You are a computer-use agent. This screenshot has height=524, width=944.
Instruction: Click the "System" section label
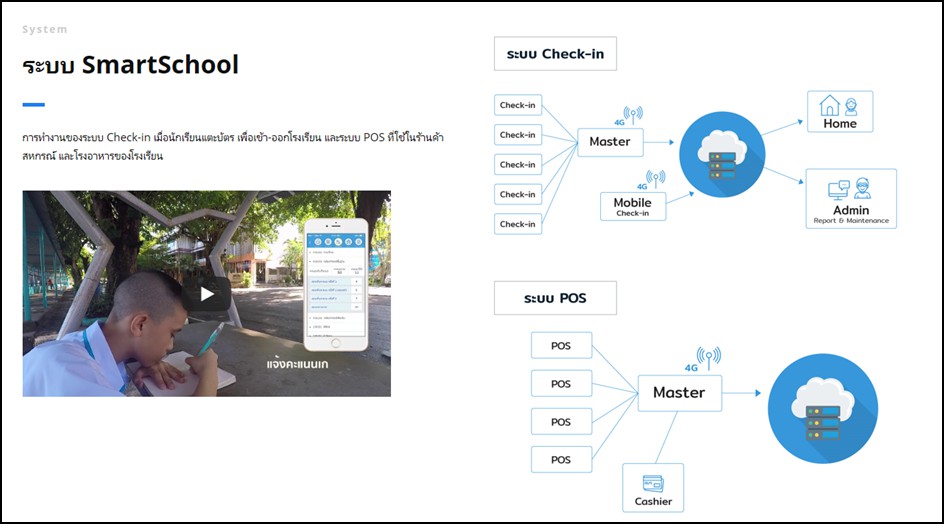[45, 30]
